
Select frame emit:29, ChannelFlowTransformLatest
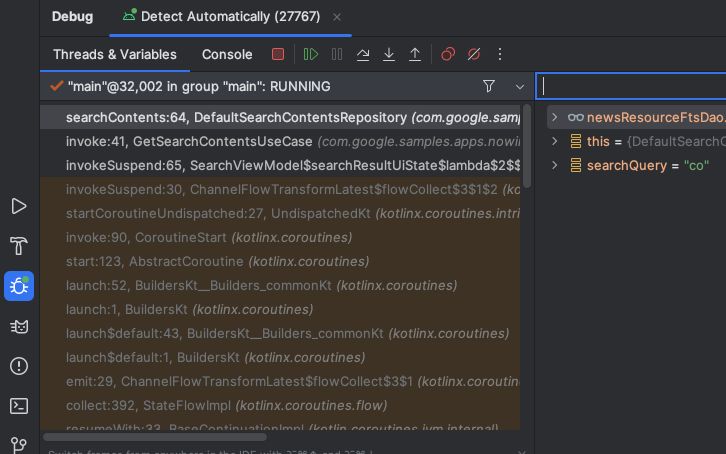281,382
